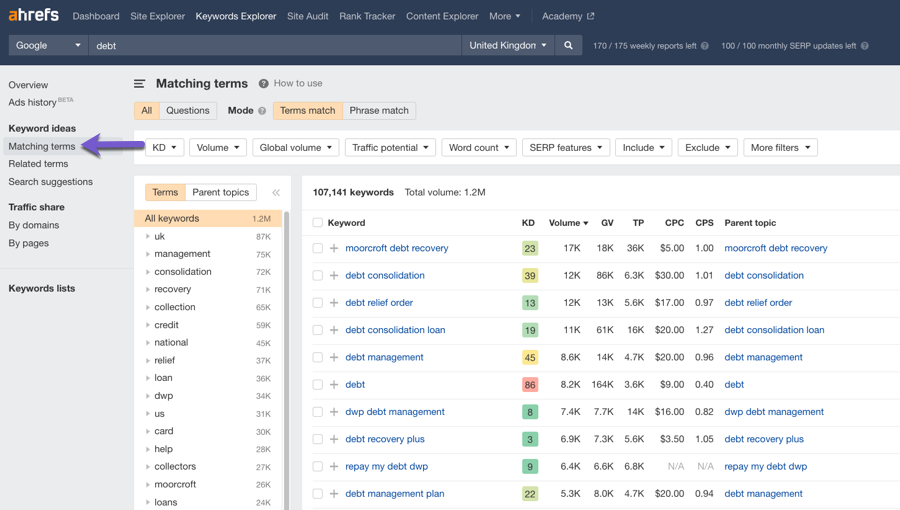
Task: Check the box for debt relief order
Action: pyautogui.click(x=317, y=302)
